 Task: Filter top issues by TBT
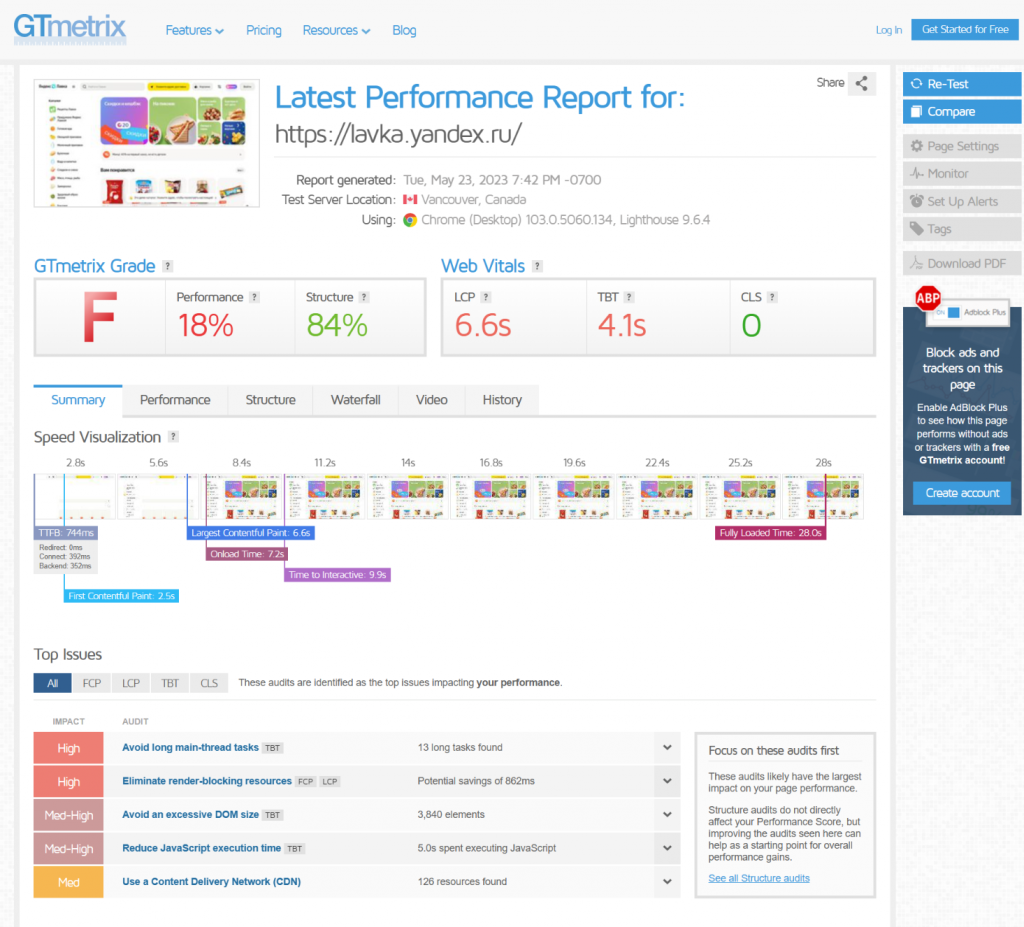170,683
